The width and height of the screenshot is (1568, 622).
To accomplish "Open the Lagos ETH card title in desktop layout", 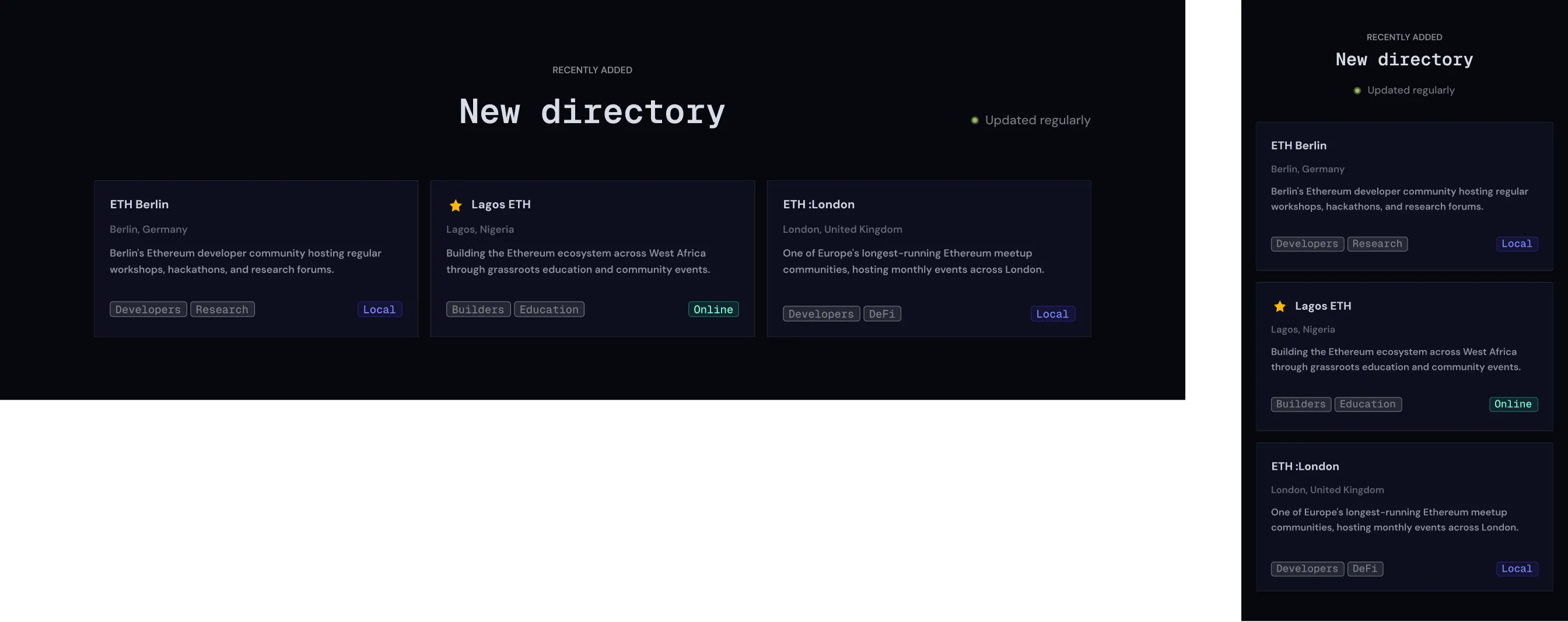I will (501, 204).
